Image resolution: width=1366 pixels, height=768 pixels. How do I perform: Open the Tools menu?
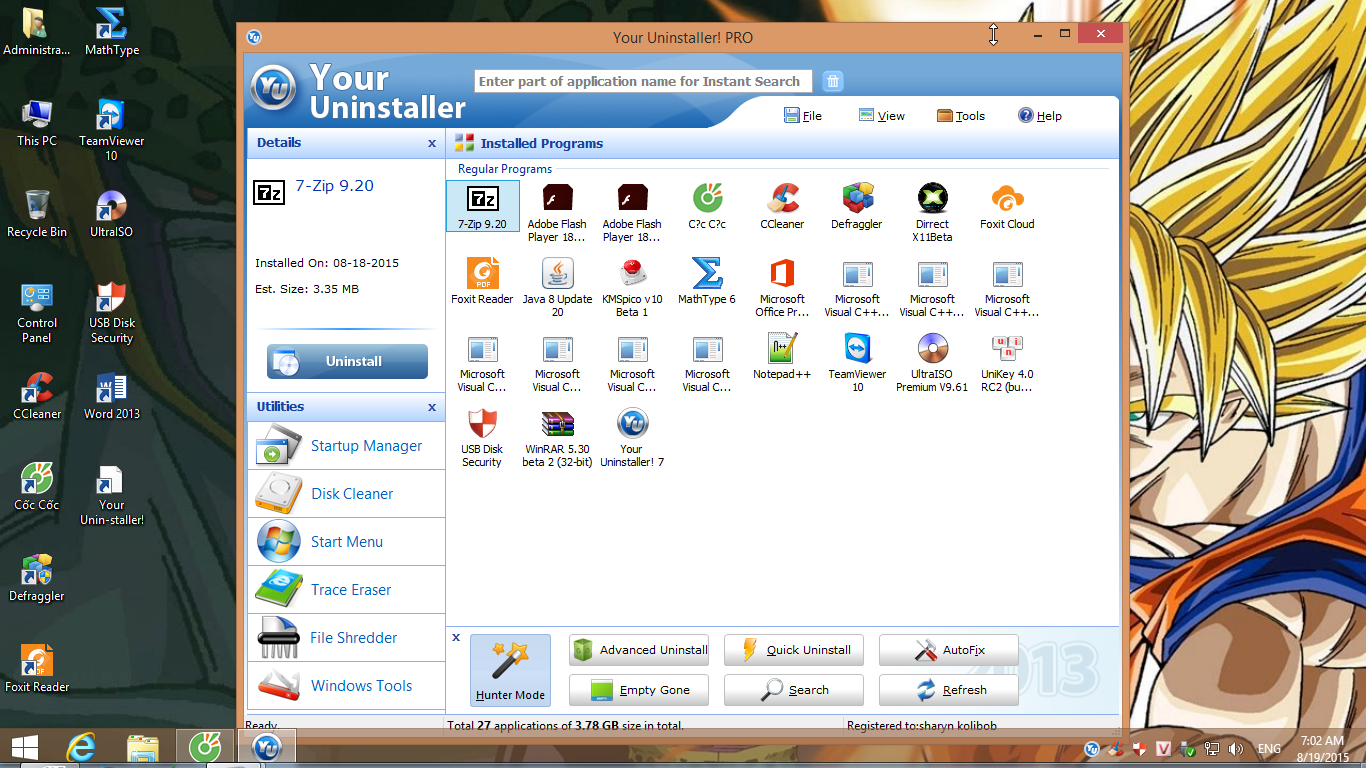961,116
